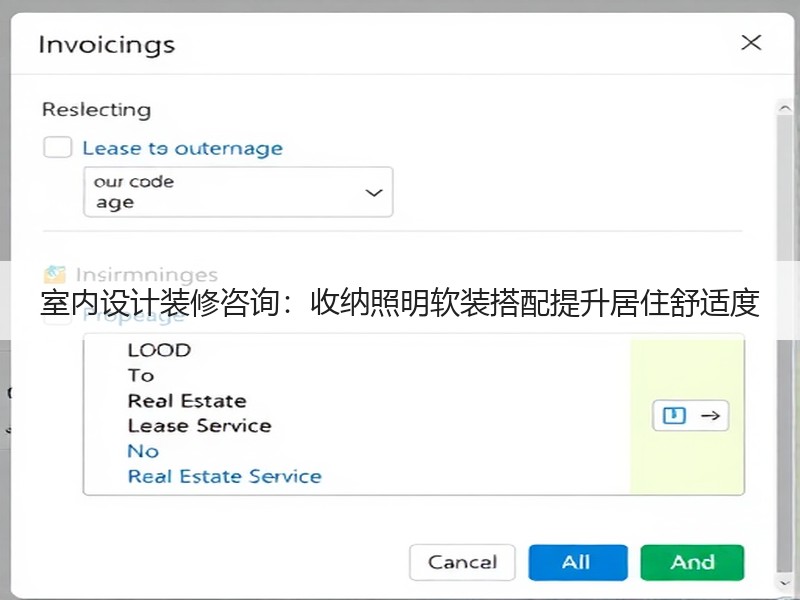Click the dropdown chevron arrow
Screen dimensions: 800x600
374,193
